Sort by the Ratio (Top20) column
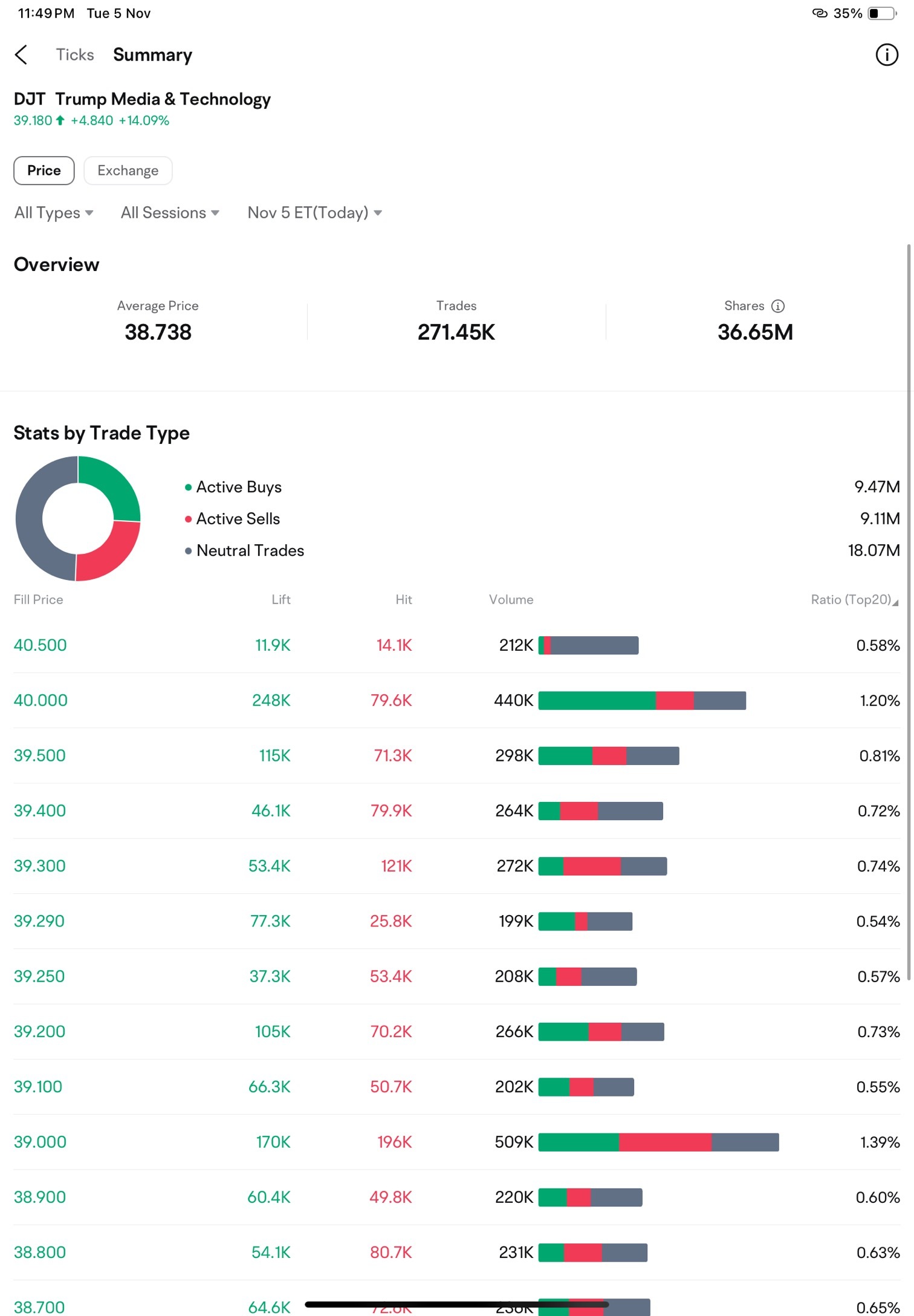 [x=854, y=599]
